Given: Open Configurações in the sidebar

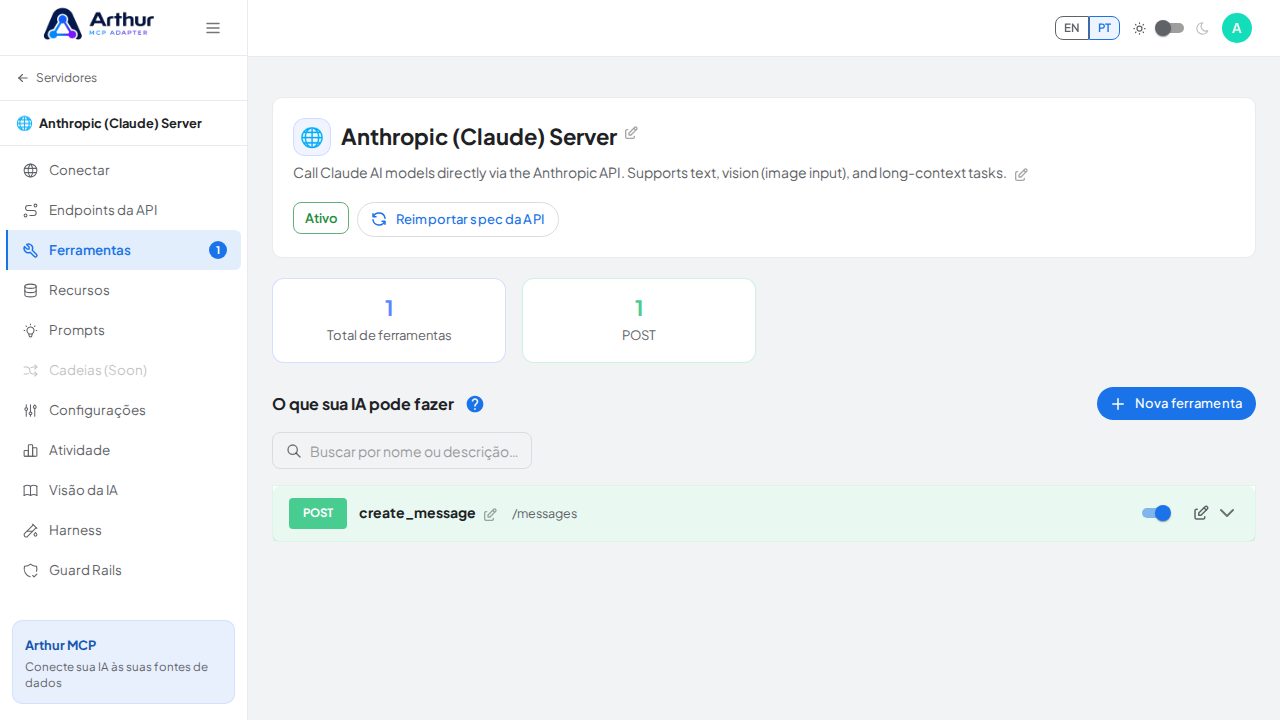Looking at the screenshot, I should coord(123,410).
